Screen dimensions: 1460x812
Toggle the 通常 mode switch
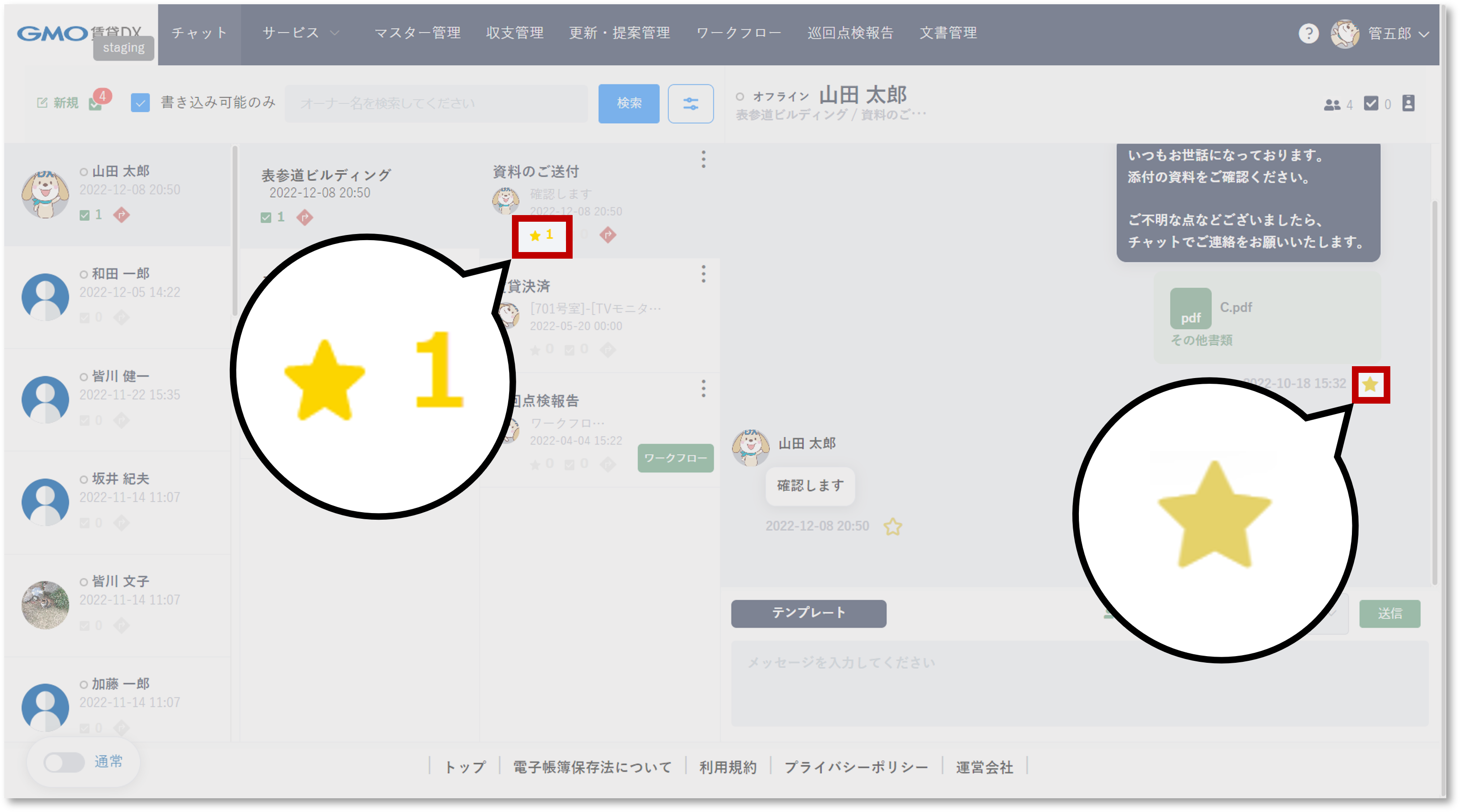(64, 762)
